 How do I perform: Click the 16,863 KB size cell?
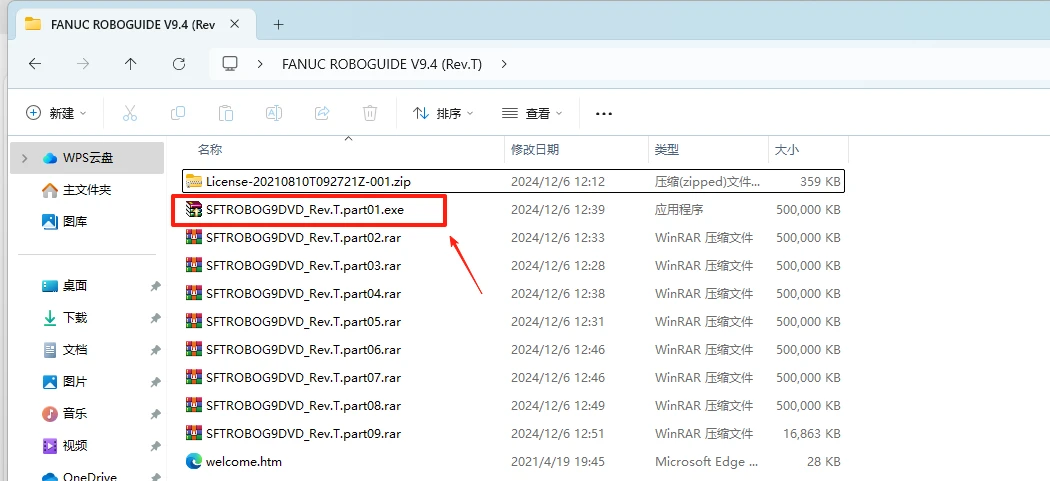pos(812,433)
